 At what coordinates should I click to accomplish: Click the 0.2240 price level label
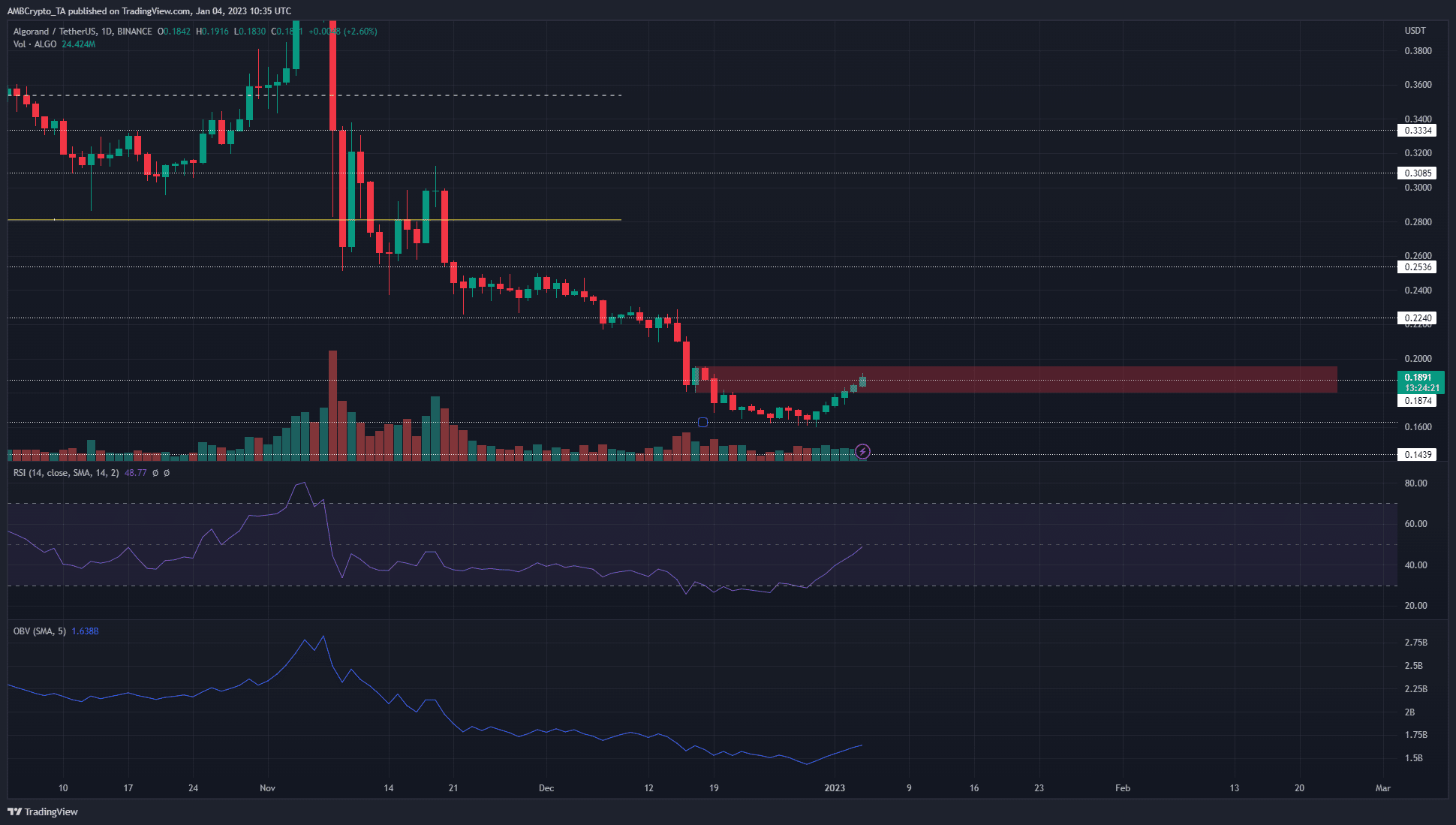pyautogui.click(x=1418, y=318)
